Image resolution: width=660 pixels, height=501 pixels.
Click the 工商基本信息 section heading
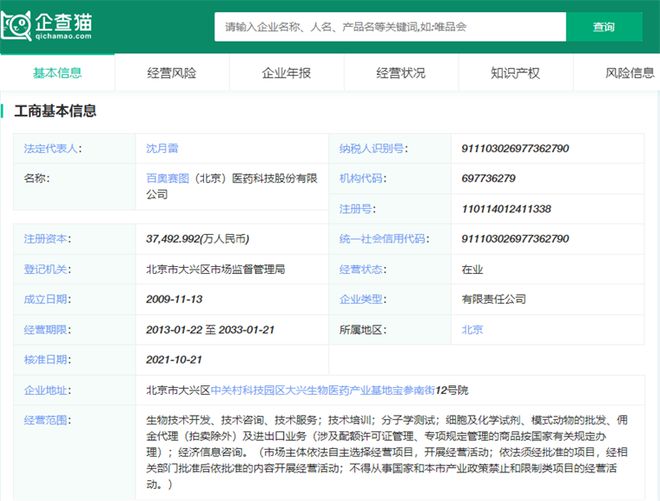tap(55, 111)
